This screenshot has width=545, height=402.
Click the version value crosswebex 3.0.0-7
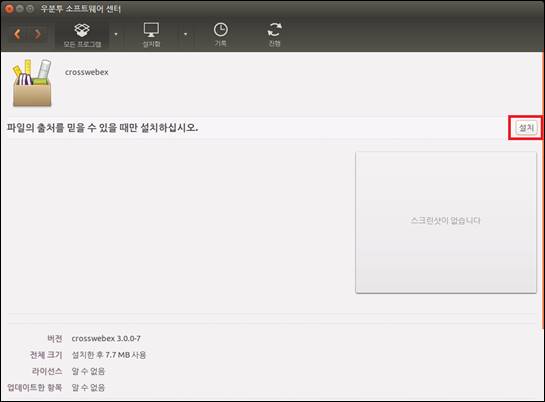(x=106, y=338)
